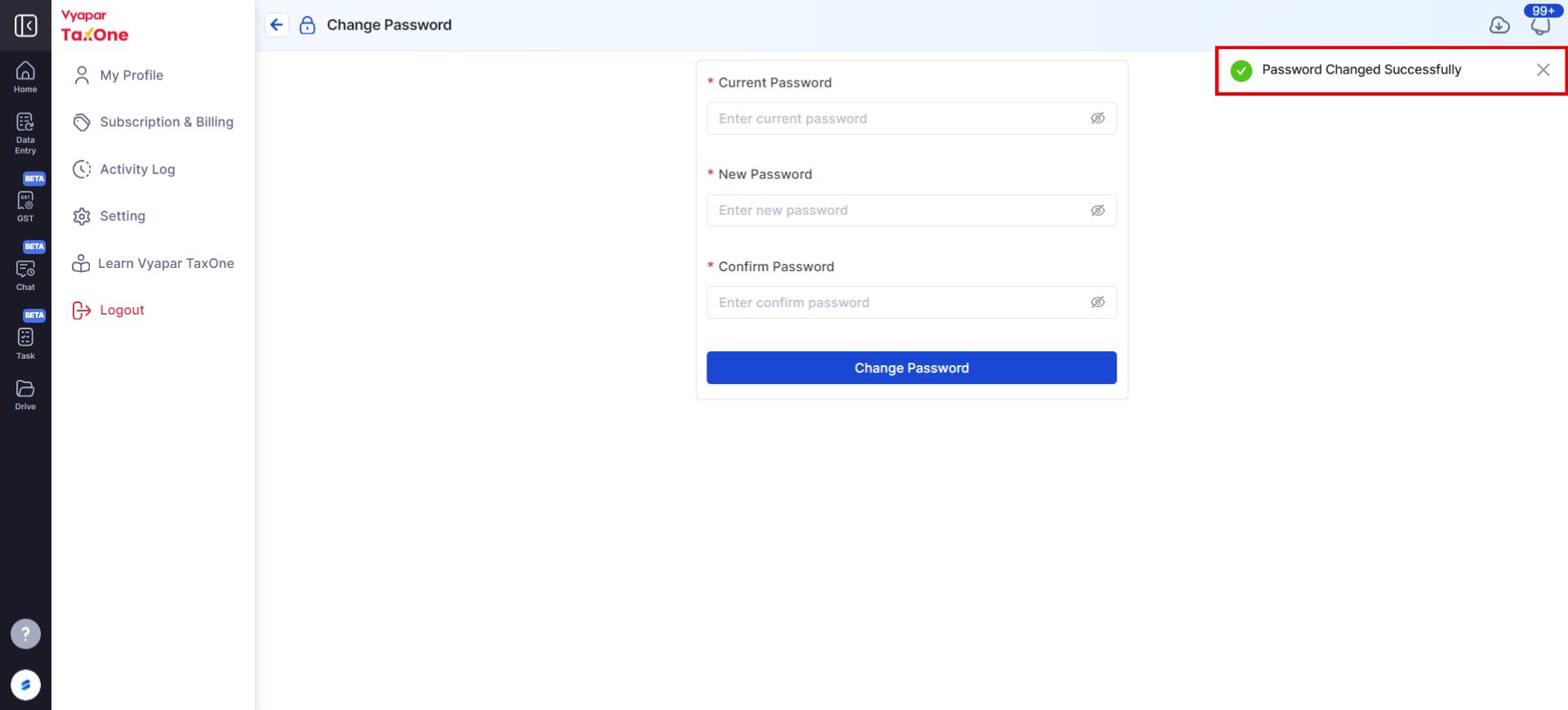1568x710 pixels.
Task: Click the Vyapar TaxOne logo
Action: tap(95, 26)
